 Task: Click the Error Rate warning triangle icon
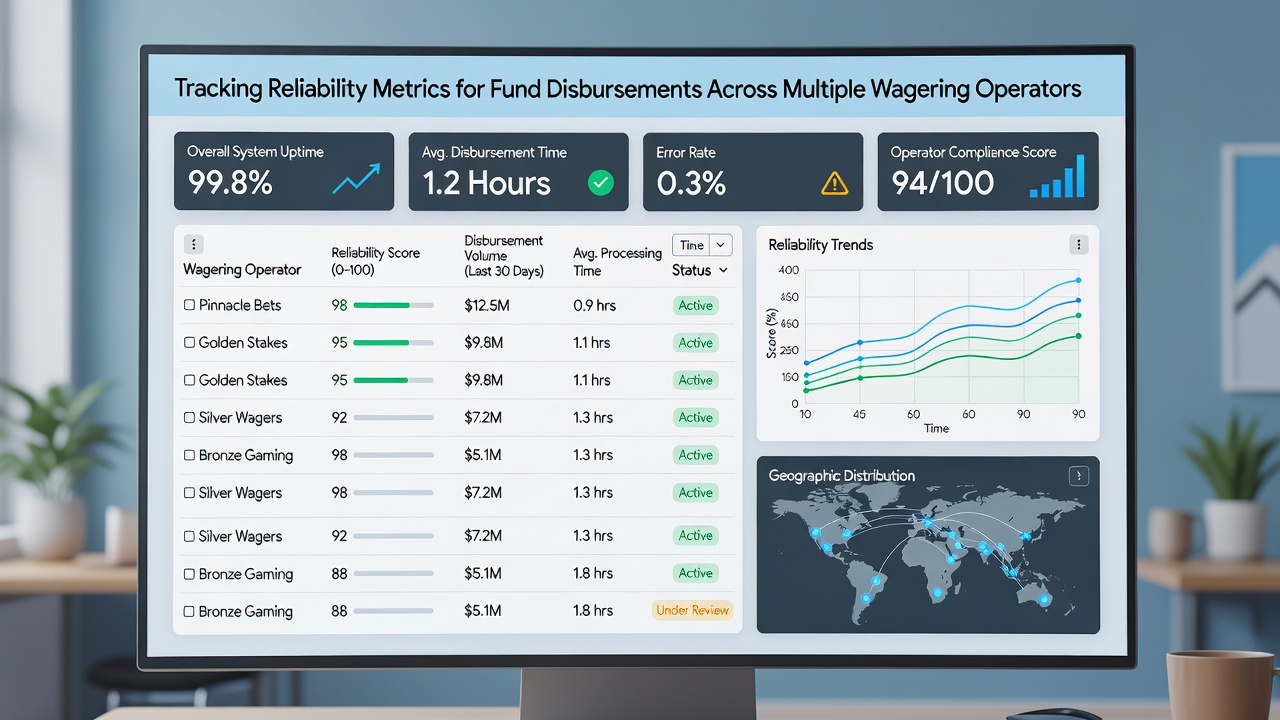coord(833,182)
